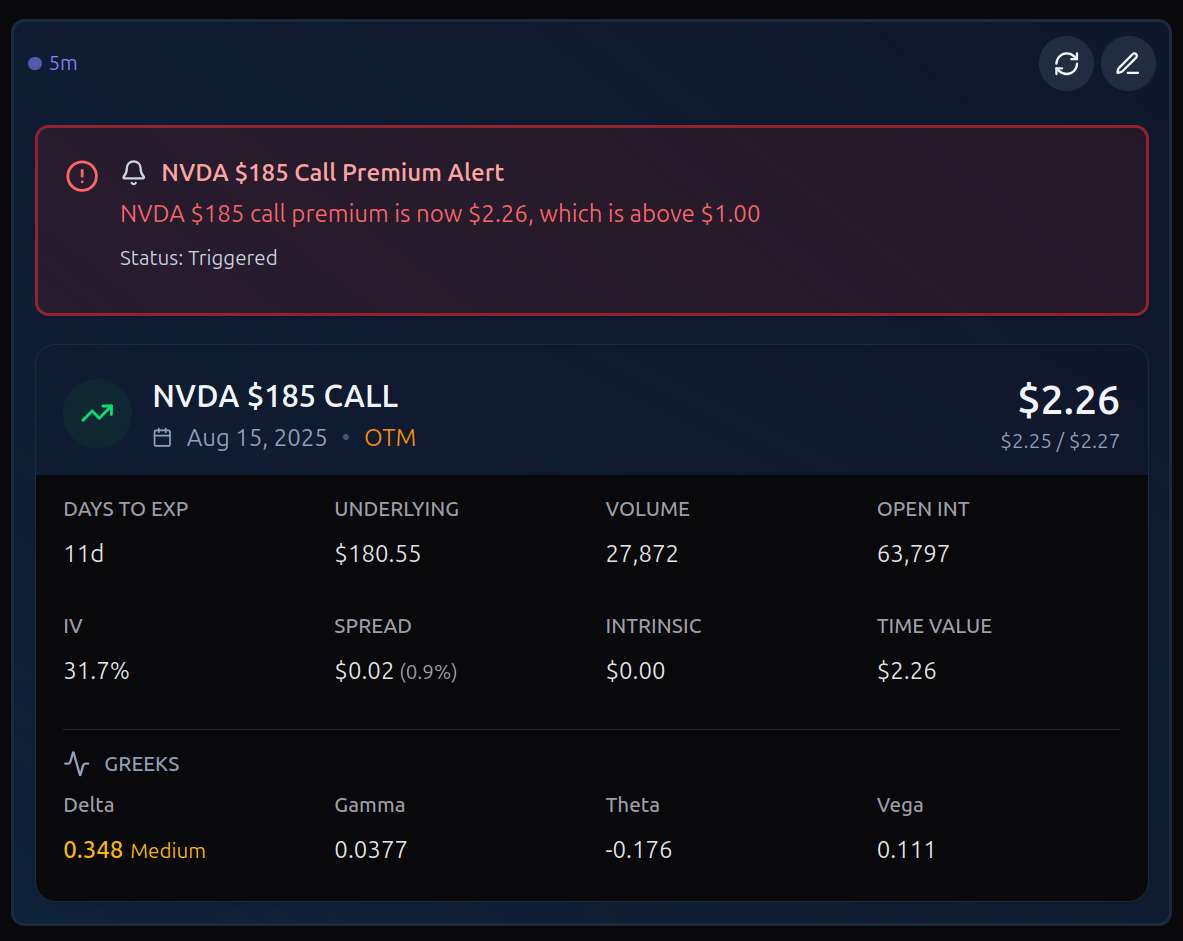
Task: Click the Theta value -0.176
Action: tap(639, 850)
